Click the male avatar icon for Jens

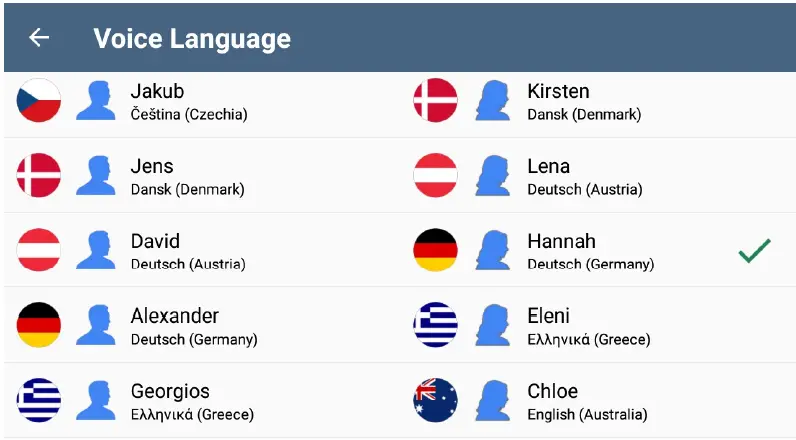[x=96, y=175]
